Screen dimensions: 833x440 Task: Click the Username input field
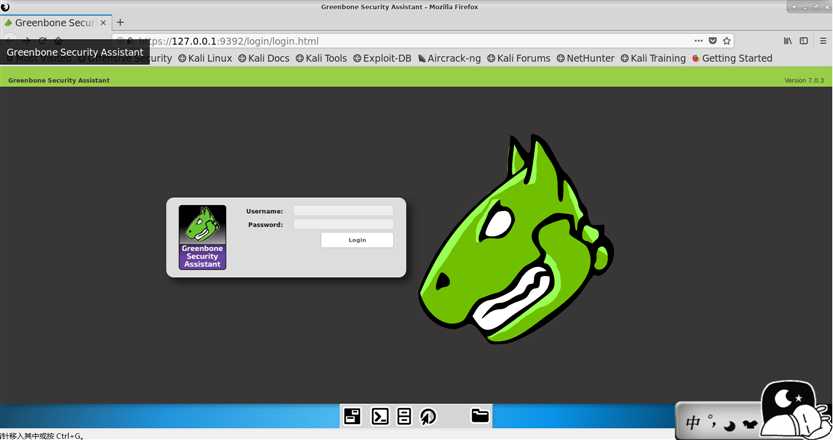(x=343, y=210)
